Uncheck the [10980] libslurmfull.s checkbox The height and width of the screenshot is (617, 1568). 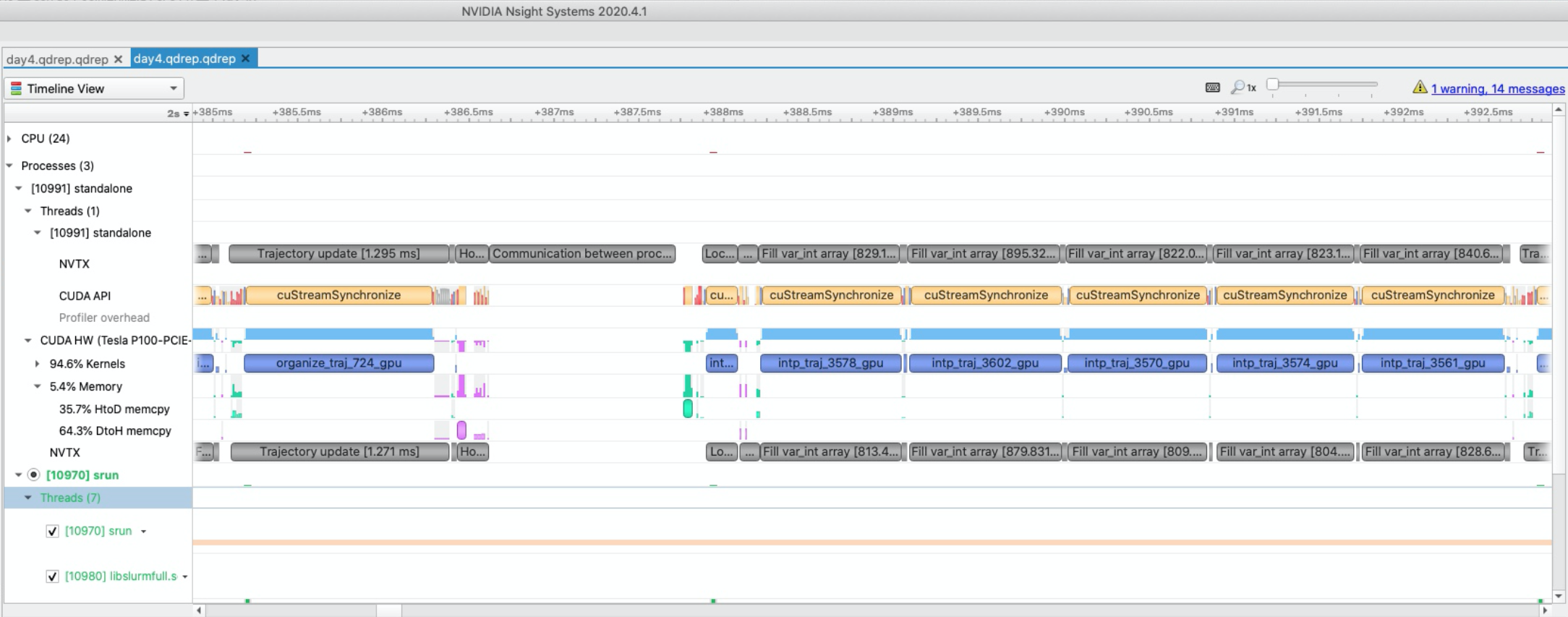52,576
